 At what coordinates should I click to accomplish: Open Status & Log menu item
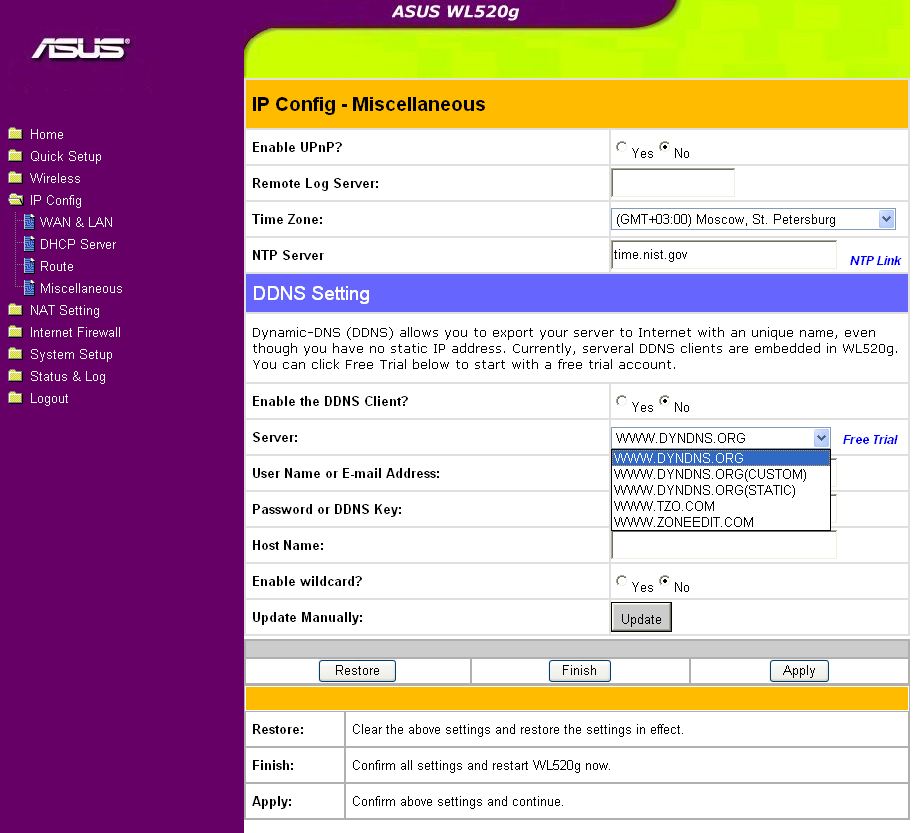(x=68, y=376)
